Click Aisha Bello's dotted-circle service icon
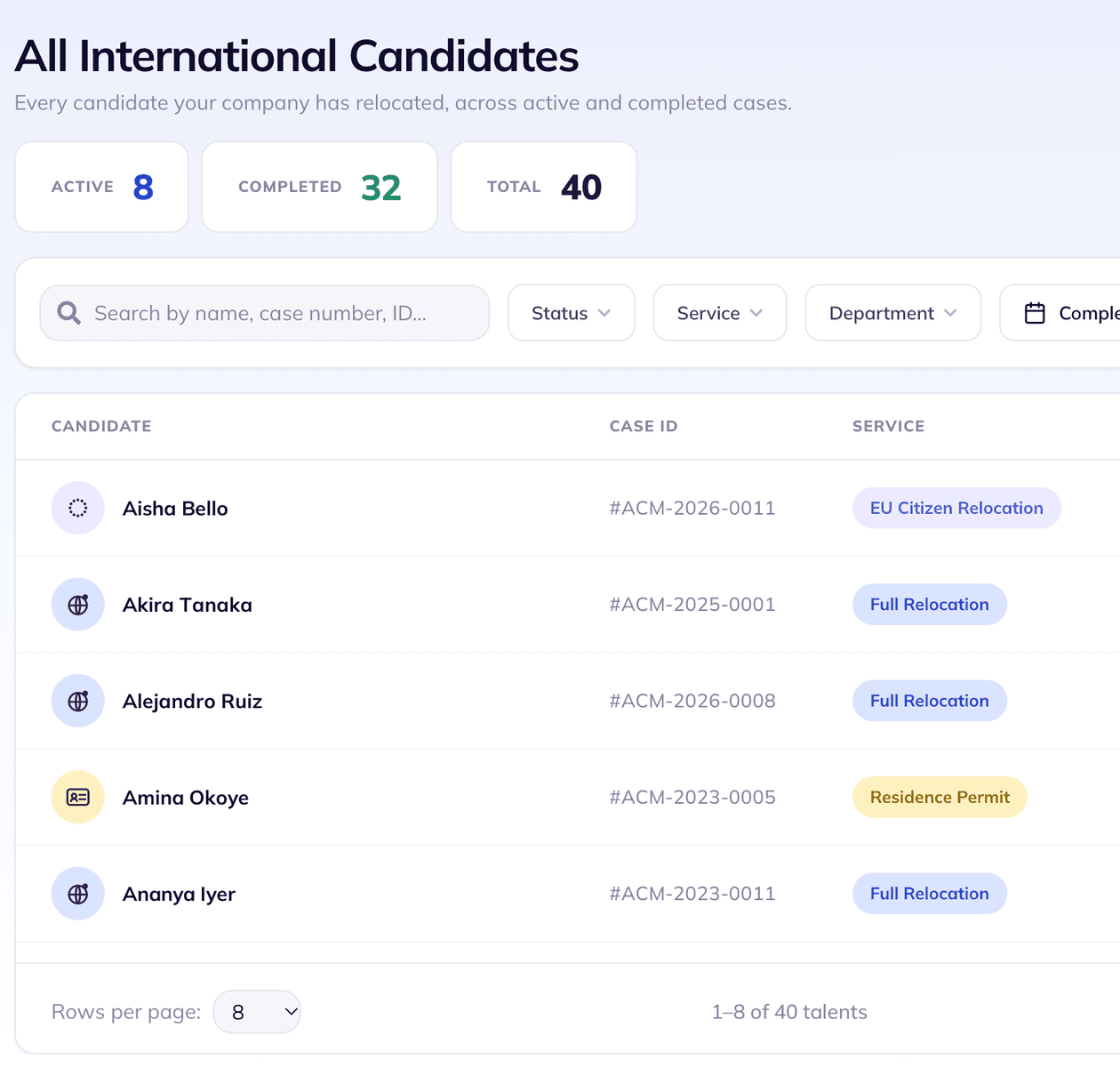Image resolution: width=1120 pixels, height=1076 pixels. tap(78, 508)
